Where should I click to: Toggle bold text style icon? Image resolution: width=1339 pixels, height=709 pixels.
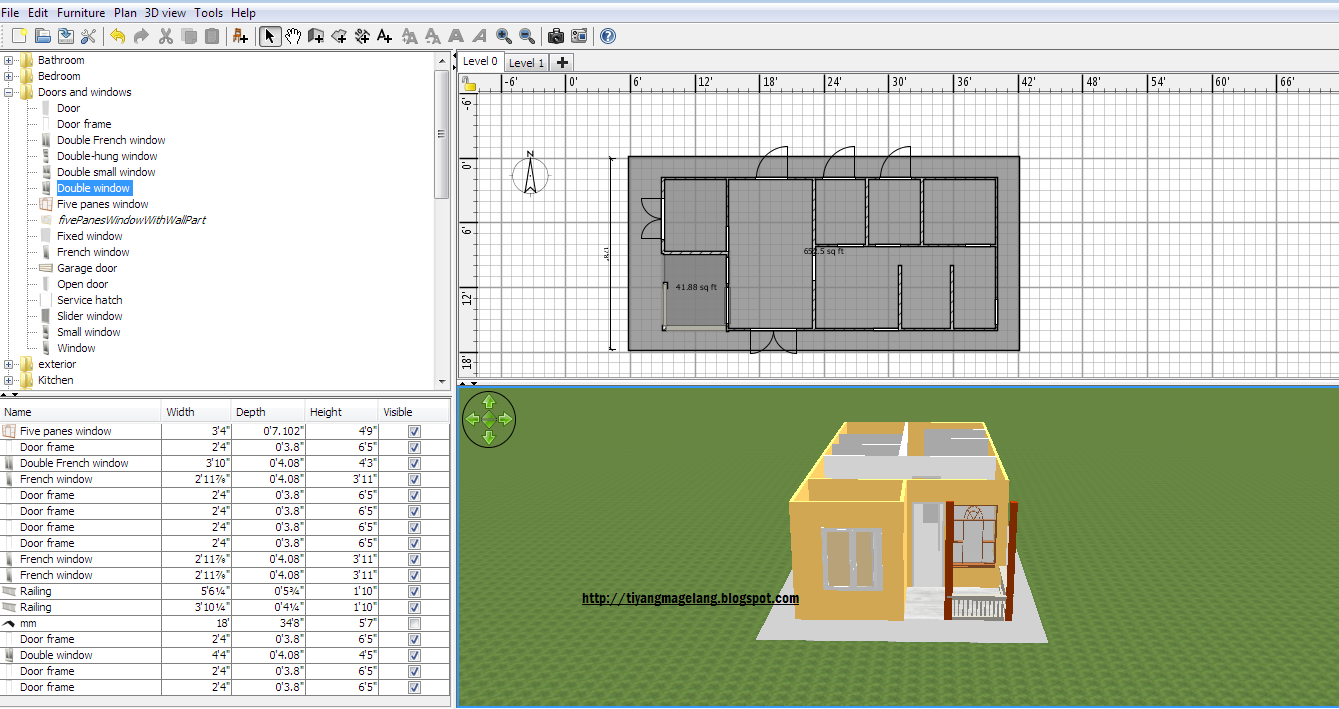[x=456, y=36]
